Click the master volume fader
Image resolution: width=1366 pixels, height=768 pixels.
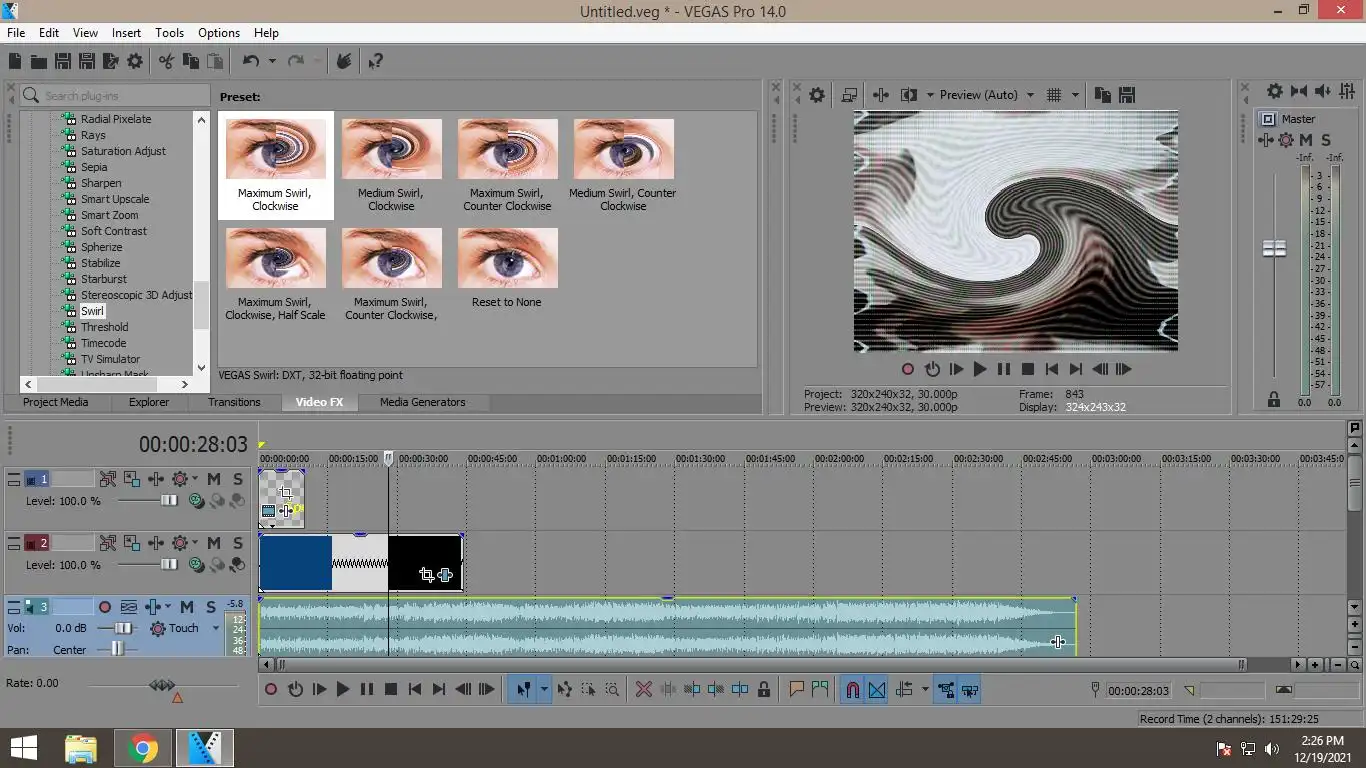pyautogui.click(x=1274, y=248)
